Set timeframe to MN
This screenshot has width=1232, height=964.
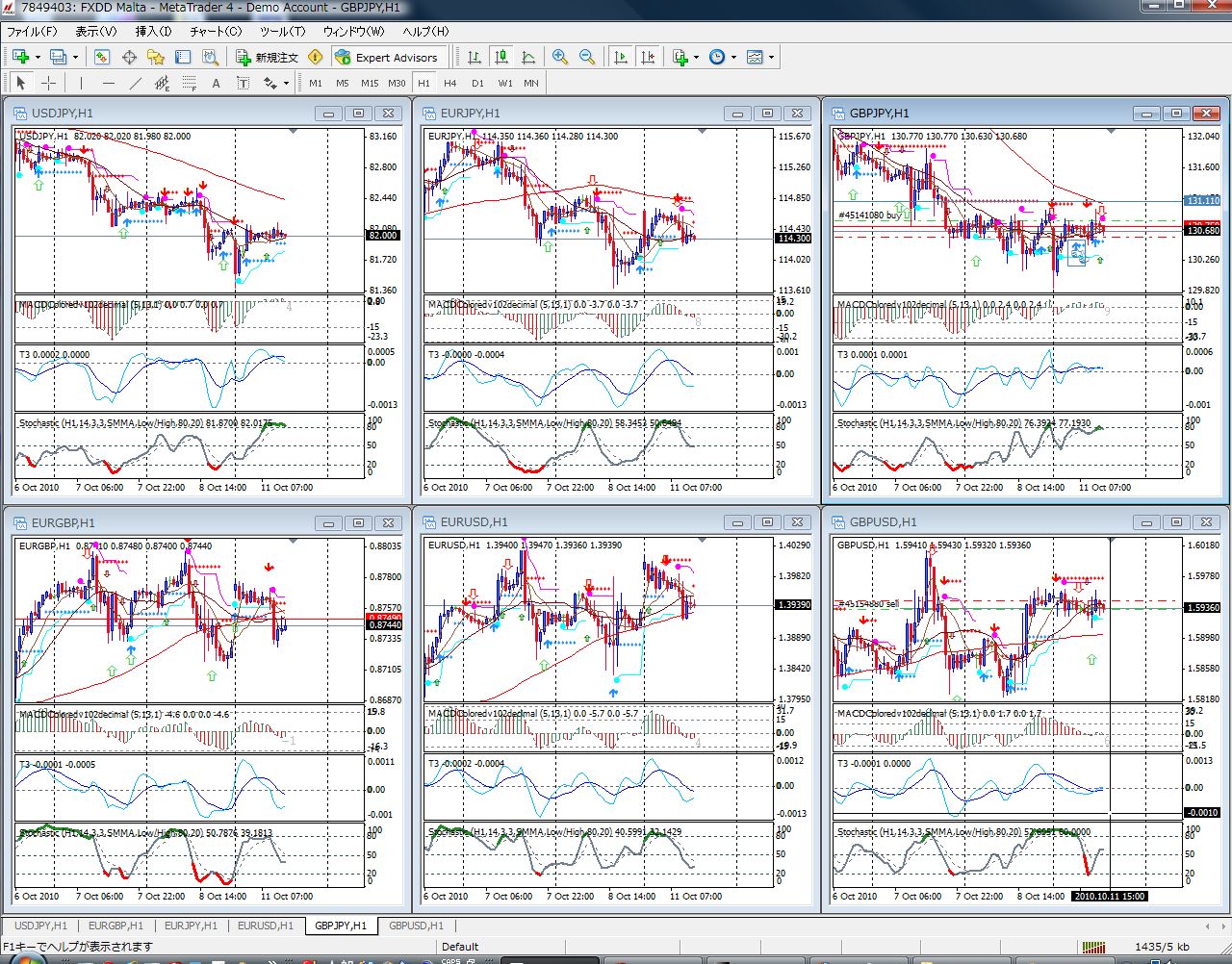point(531,83)
